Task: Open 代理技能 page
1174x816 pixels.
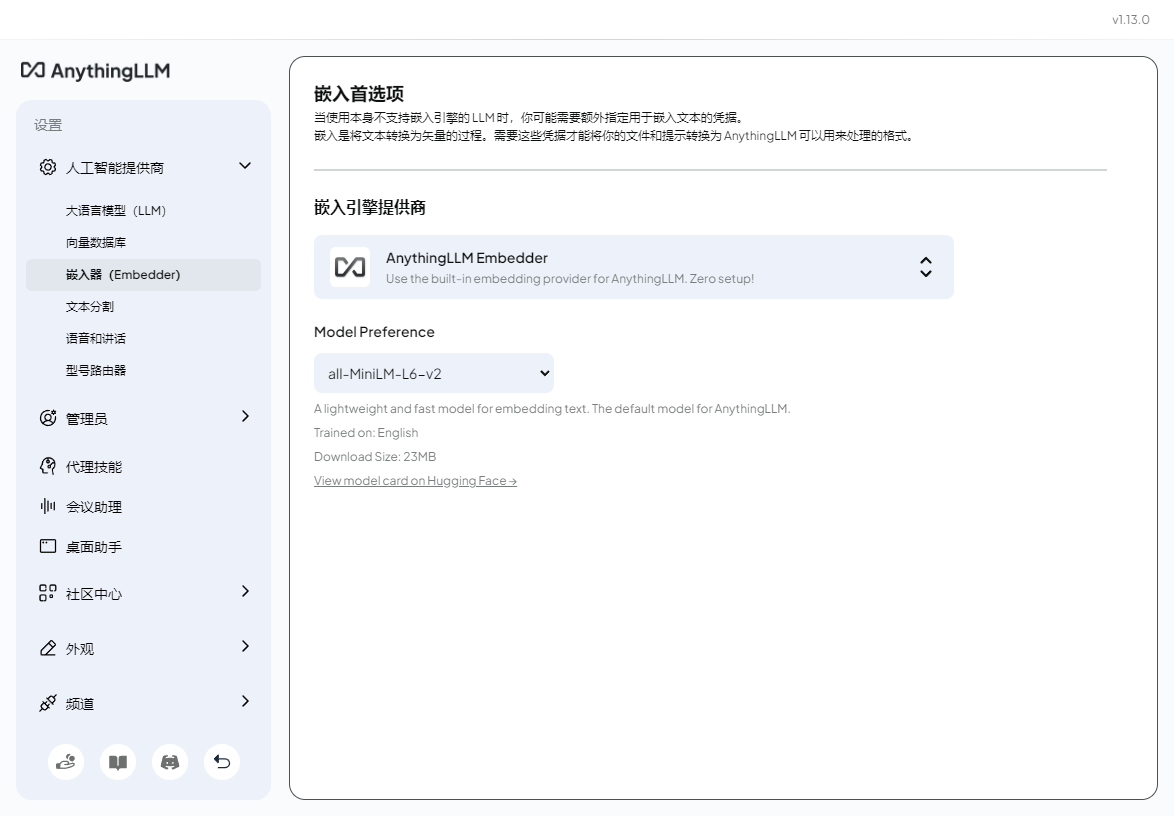Action: (94, 467)
